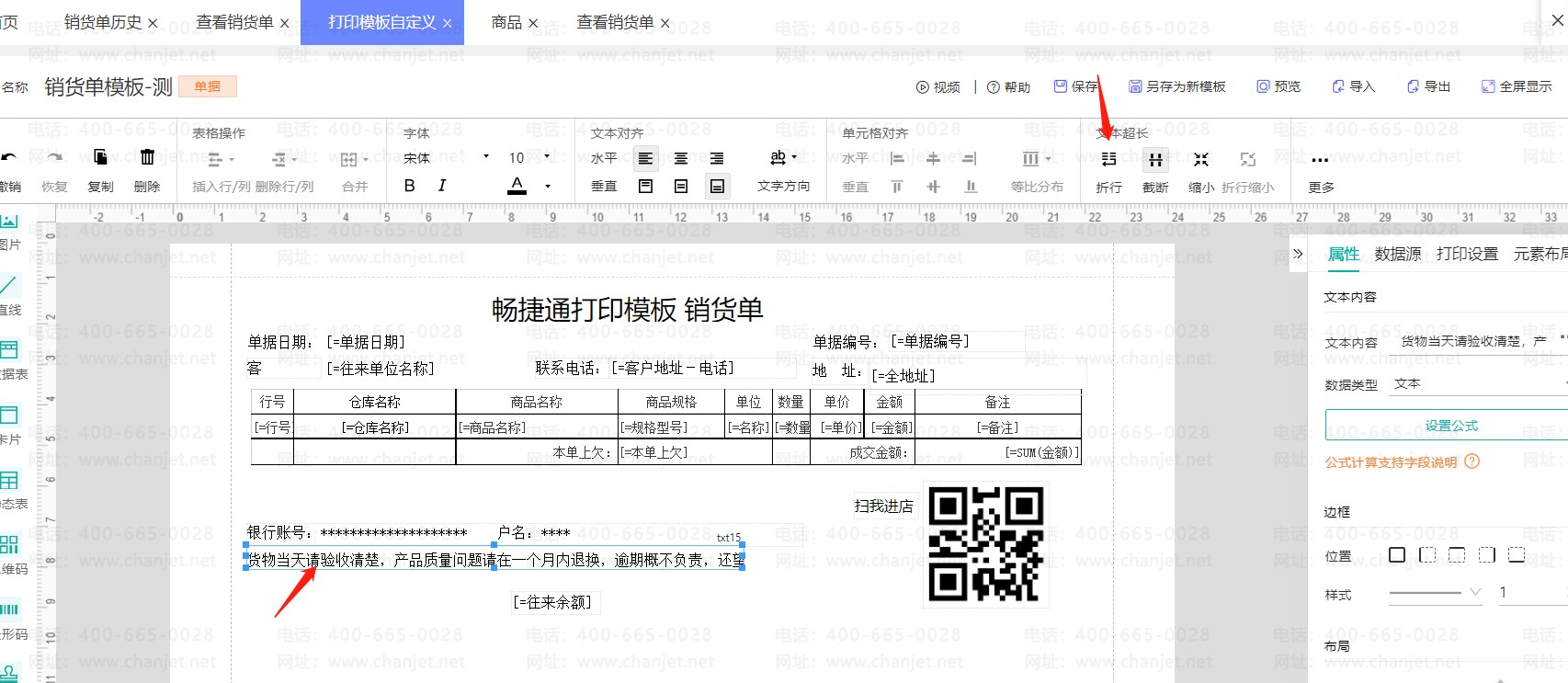Switch to the 销货单历史 tab
The image size is (1568, 683).
click(x=103, y=22)
